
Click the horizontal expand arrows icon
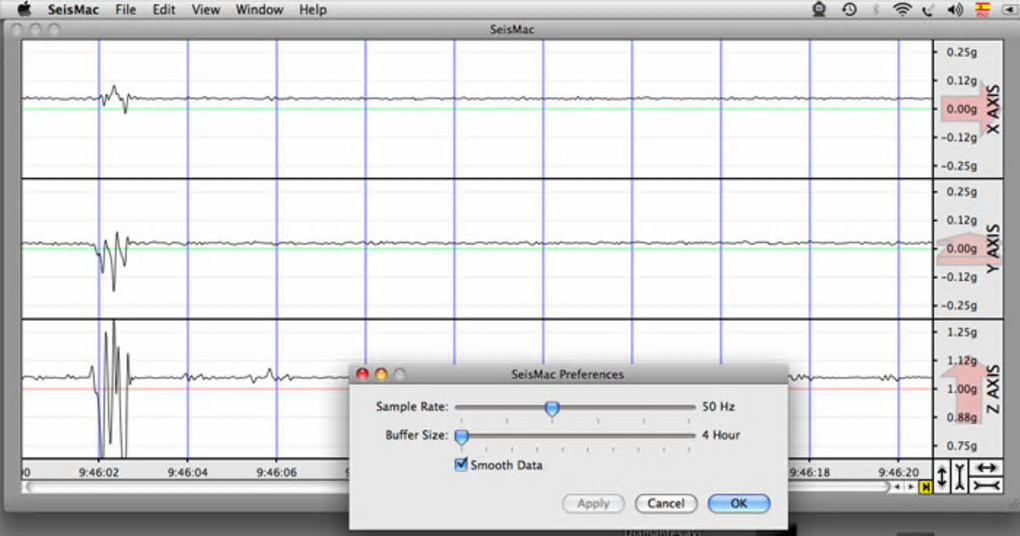(986, 468)
